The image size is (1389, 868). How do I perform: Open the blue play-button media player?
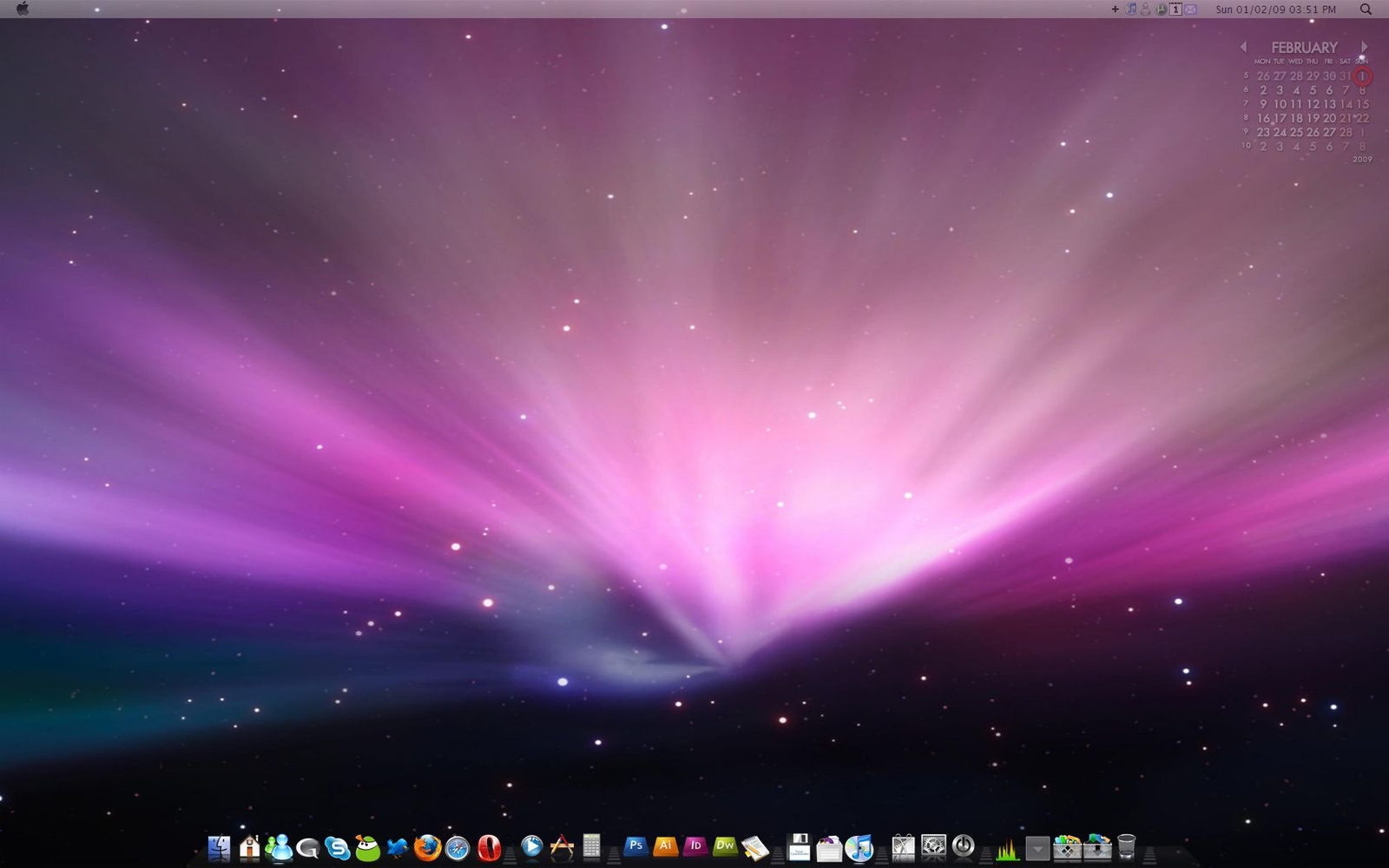(x=532, y=846)
